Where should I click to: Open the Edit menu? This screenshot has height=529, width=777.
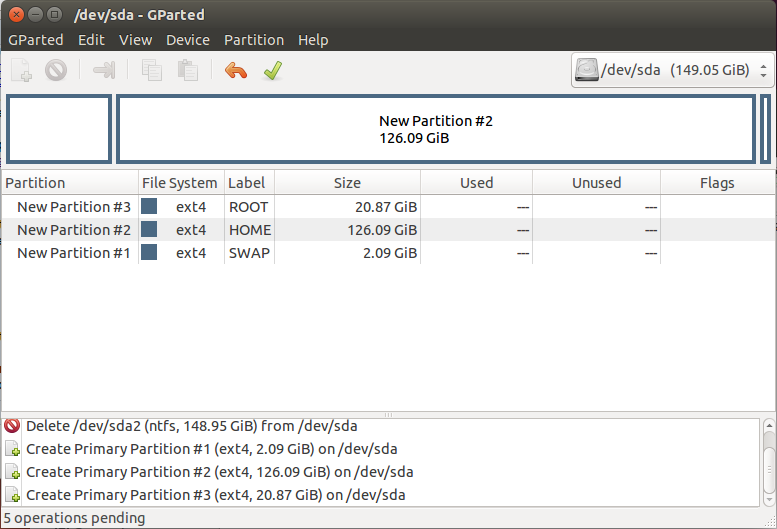coord(91,40)
